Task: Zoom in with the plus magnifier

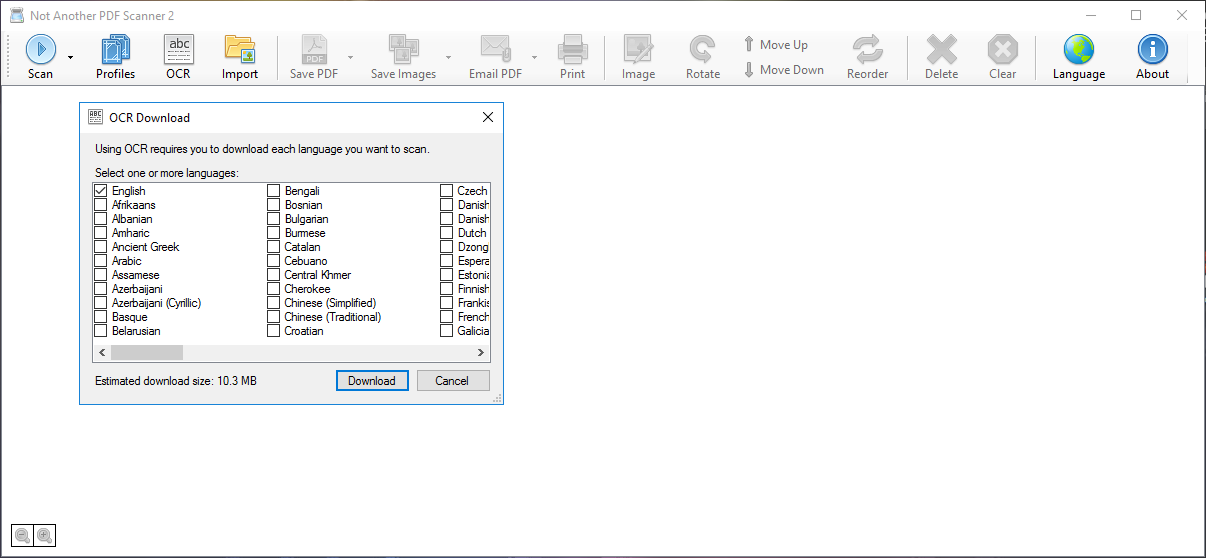Action: (x=44, y=535)
